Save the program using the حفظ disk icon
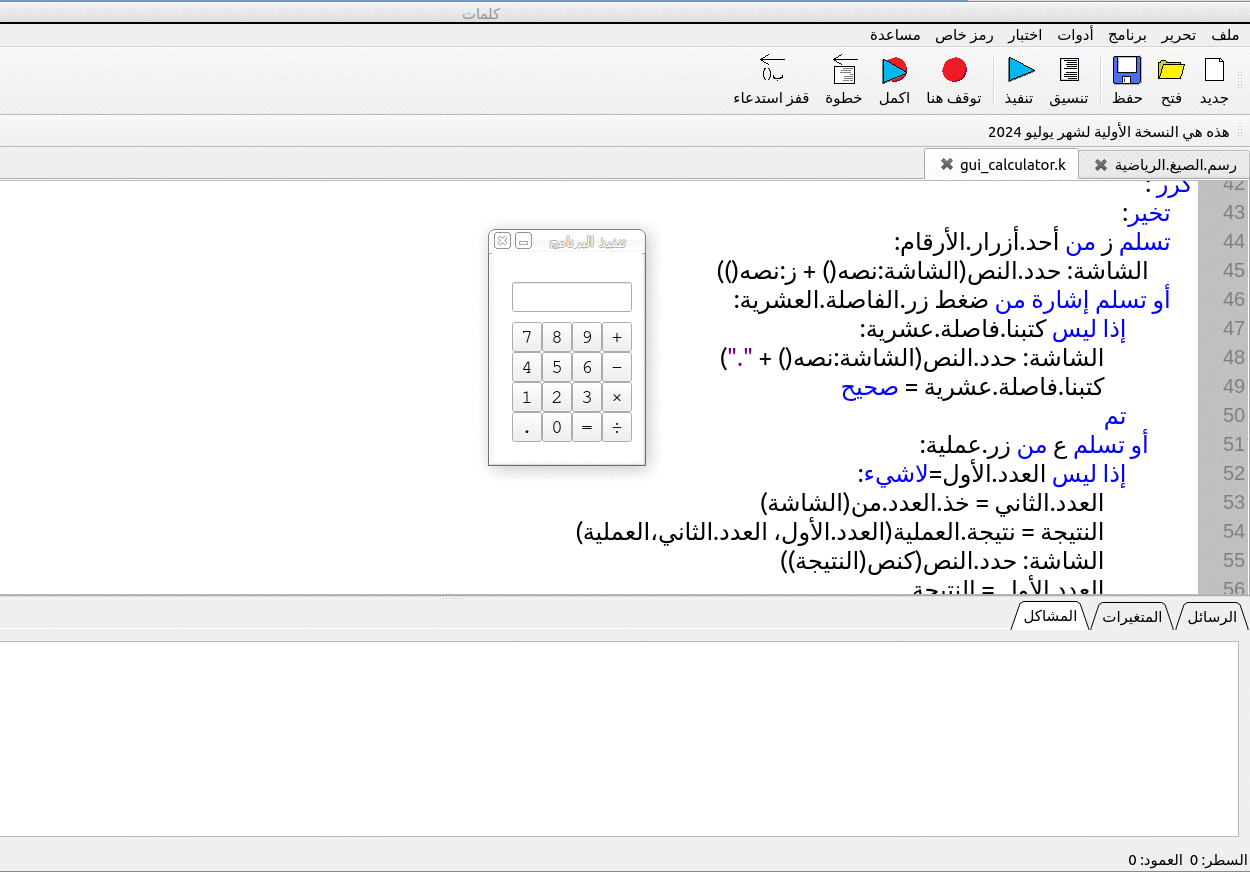Screen dimensions: 1250x872 click(x=1127, y=71)
